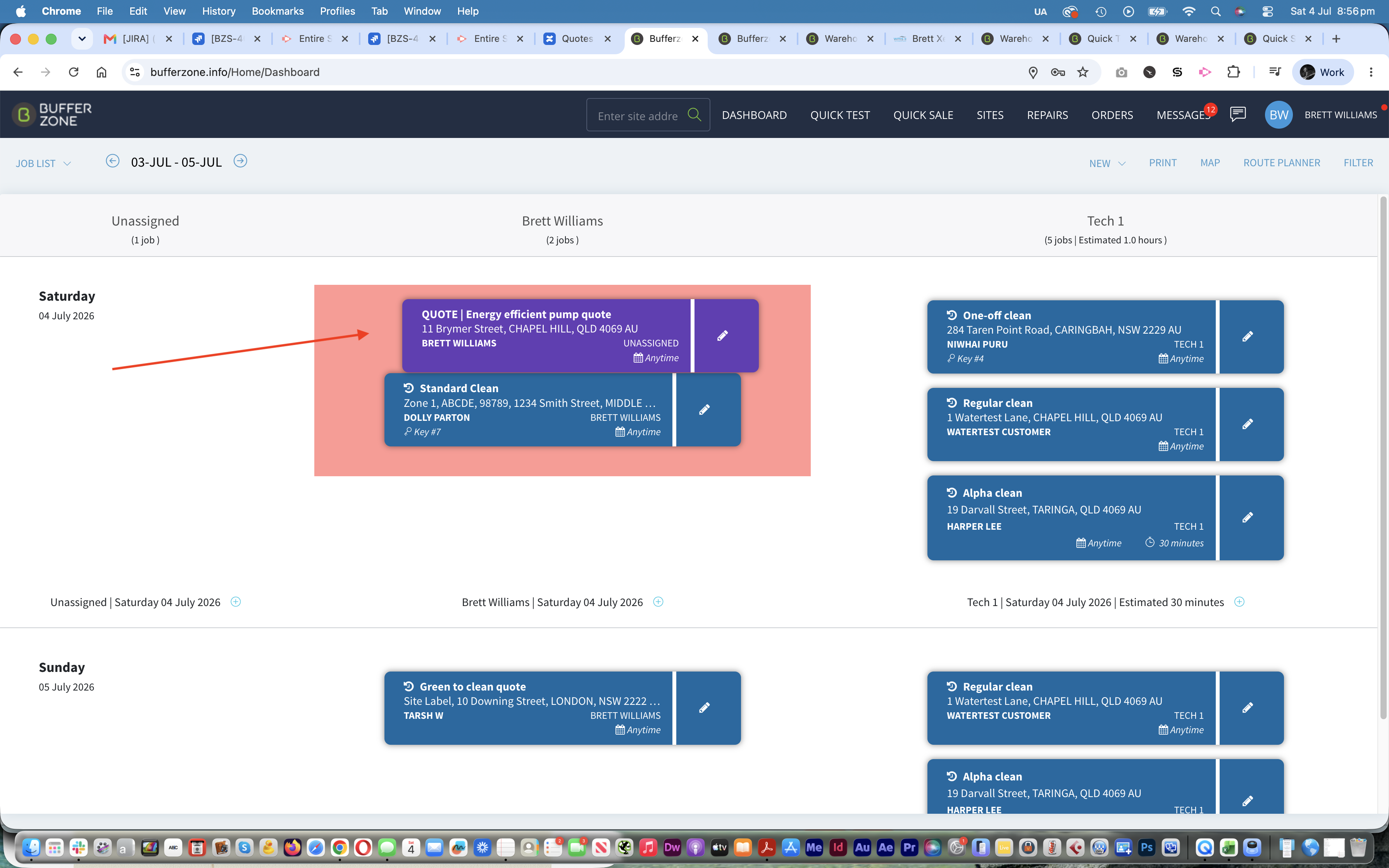Expand the JOB LIST dropdown

click(x=44, y=164)
